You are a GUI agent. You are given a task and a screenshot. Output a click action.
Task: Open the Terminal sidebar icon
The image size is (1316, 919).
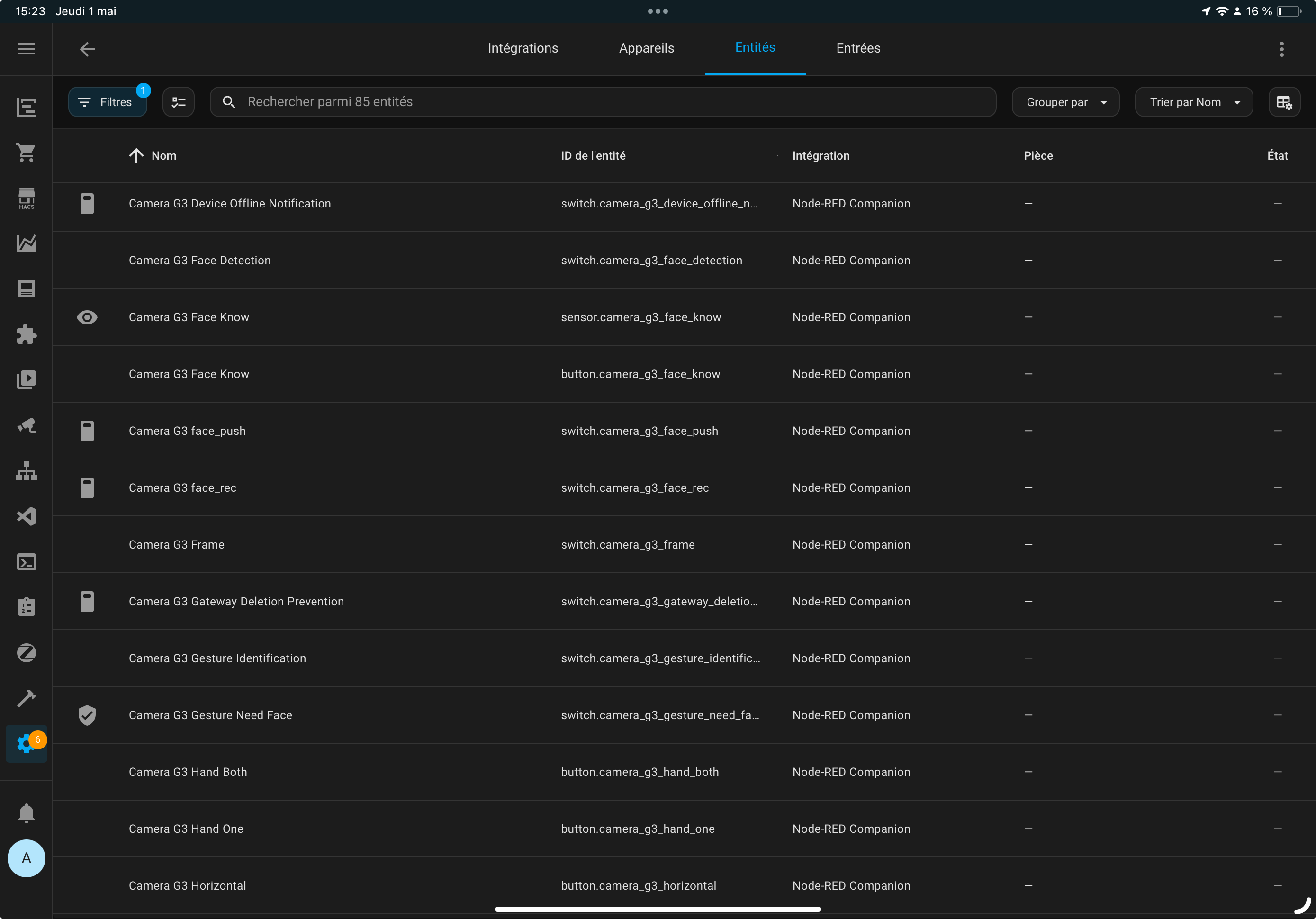tap(27, 562)
